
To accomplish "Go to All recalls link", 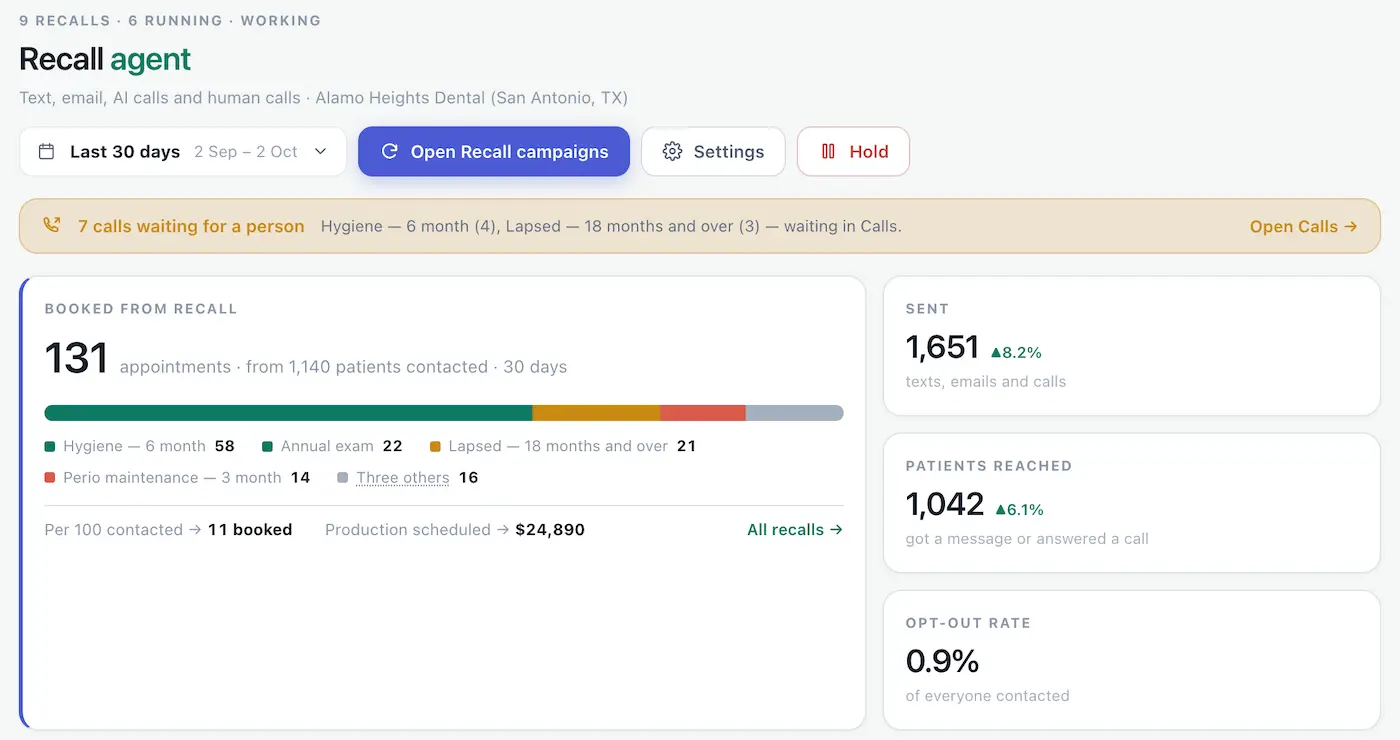I will tap(795, 530).
